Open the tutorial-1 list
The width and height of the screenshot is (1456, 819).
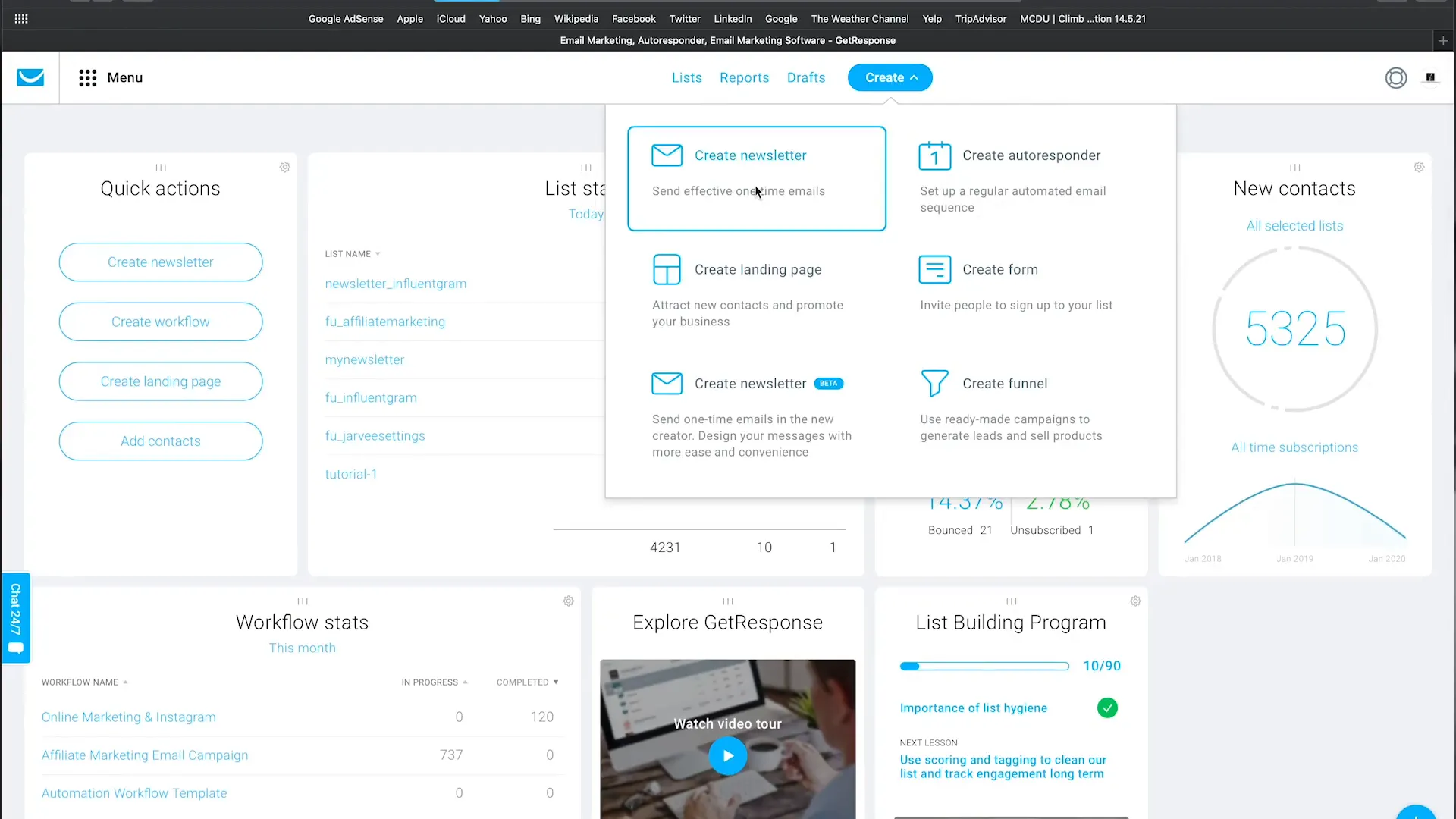click(x=351, y=475)
